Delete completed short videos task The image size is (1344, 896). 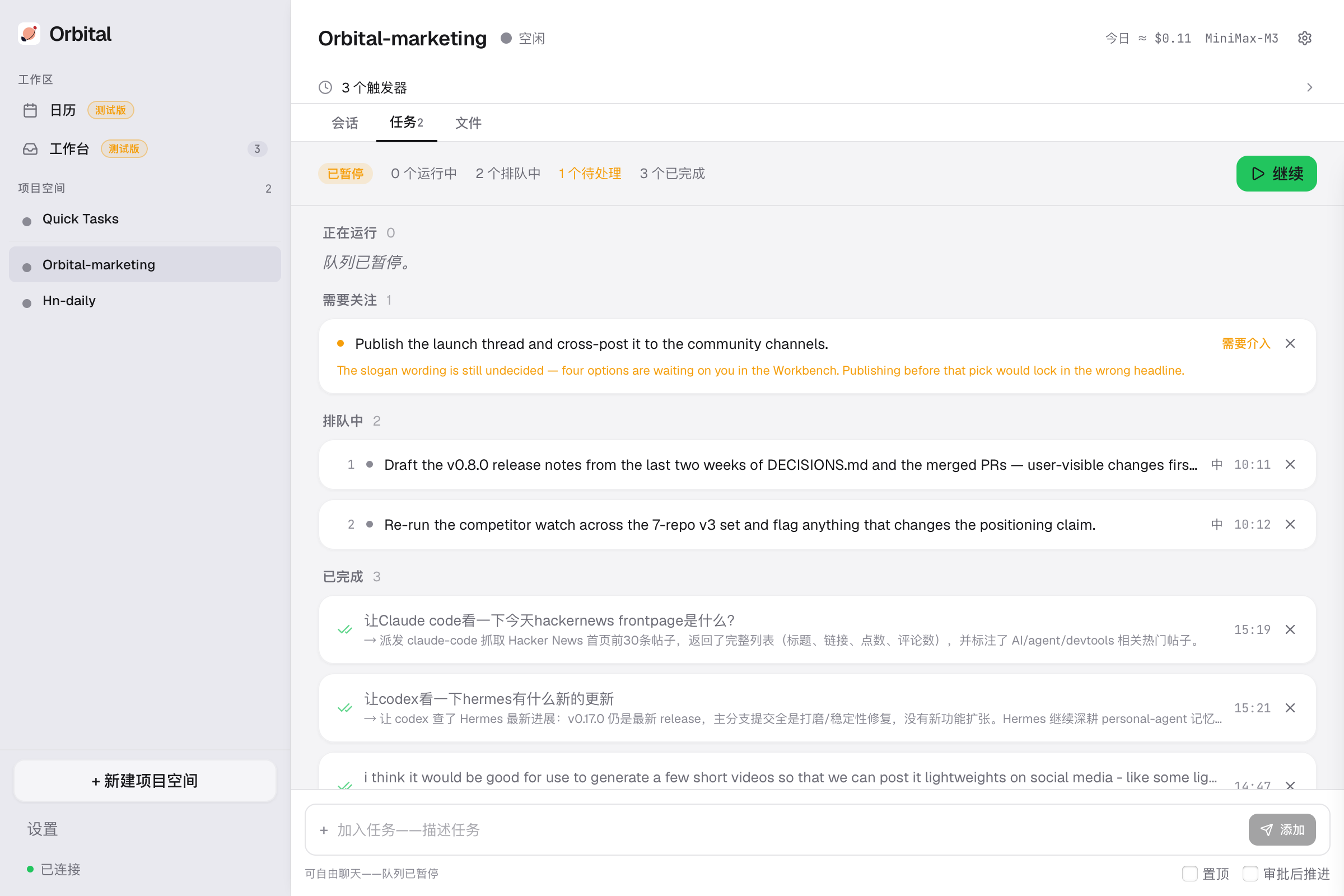pos(1290,785)
